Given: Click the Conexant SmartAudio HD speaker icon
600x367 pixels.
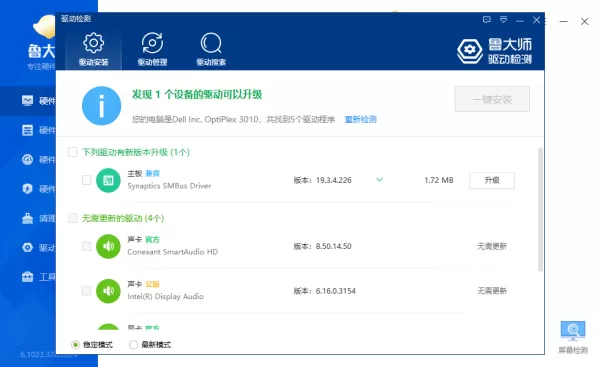Looking at the screenshot, I should pyautogui.click(x=108, y=246).
